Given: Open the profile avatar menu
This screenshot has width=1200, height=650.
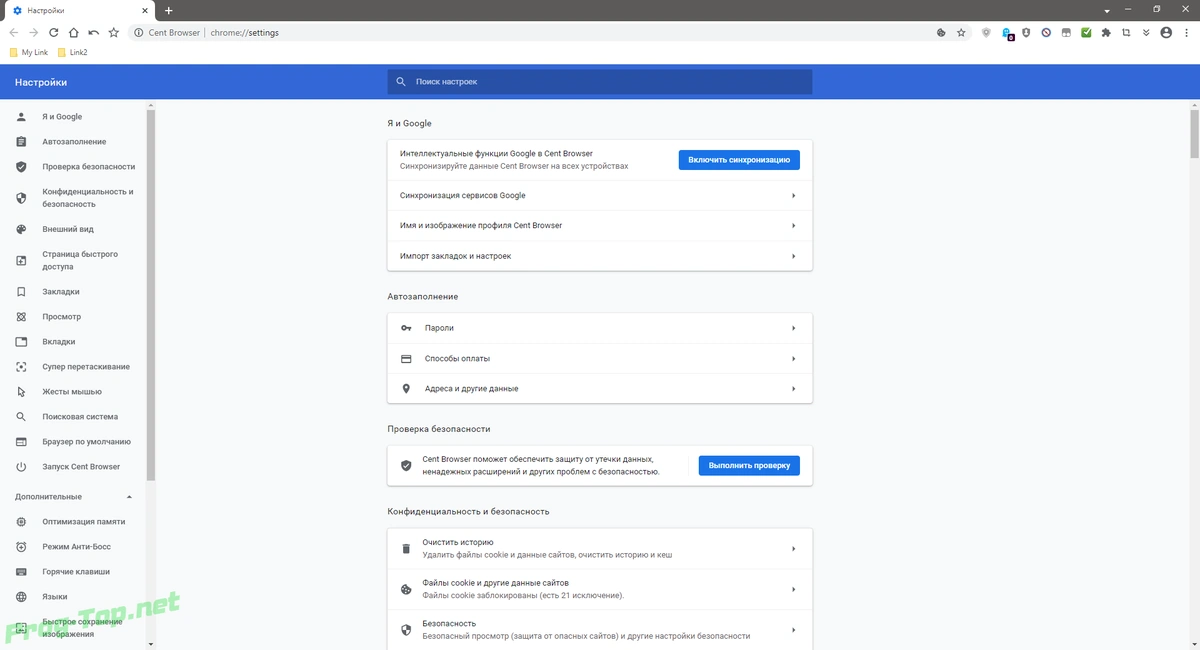Looking at the screenshot, I should click(1166, 32).
